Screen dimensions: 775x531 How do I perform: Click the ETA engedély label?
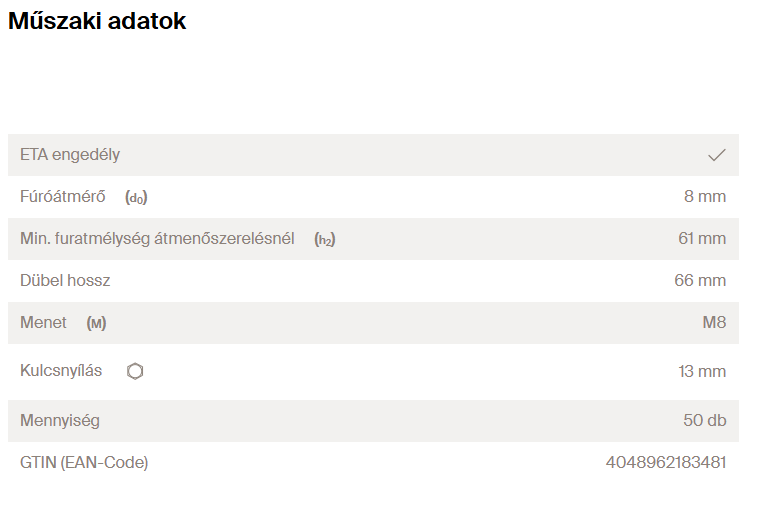click(x=70, y=155)
